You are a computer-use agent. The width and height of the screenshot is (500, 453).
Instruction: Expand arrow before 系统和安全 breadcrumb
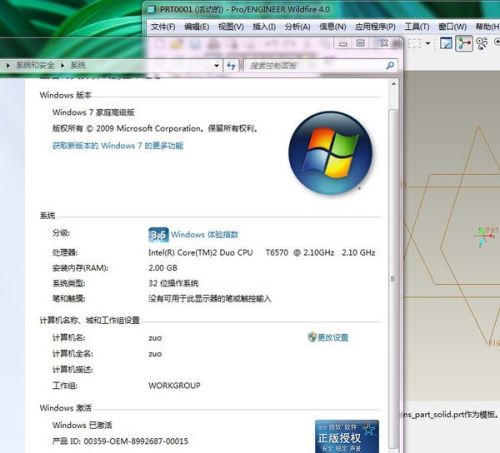coord(8,65)
